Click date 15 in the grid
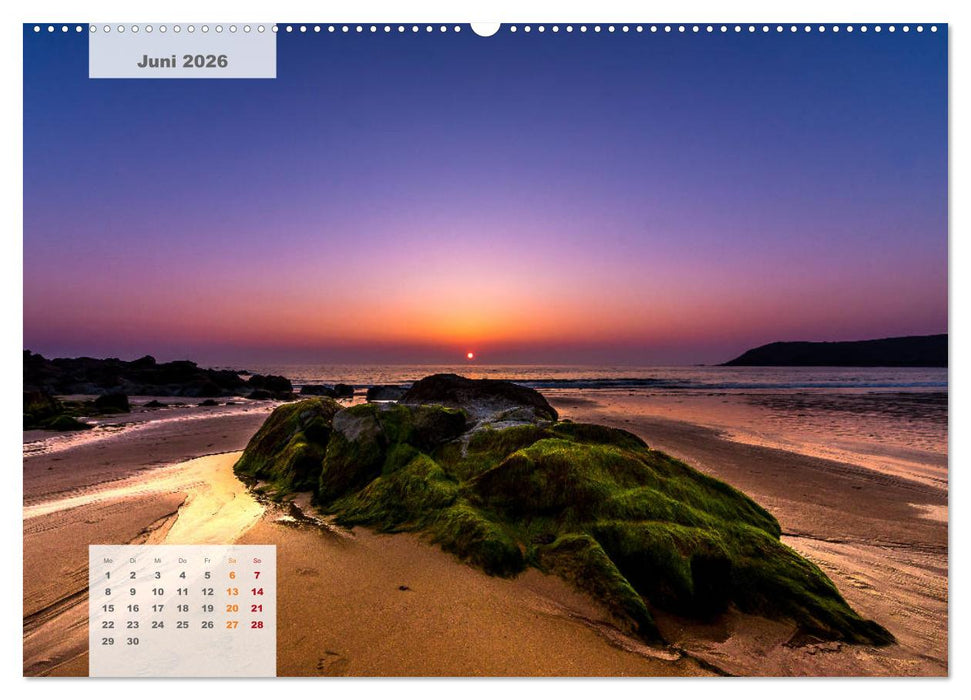This screenshot has width=971, height=700. coord(108,608)
